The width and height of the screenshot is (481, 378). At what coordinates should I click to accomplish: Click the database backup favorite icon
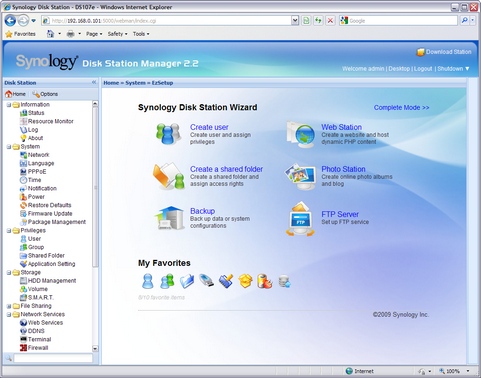click(285, 281)
